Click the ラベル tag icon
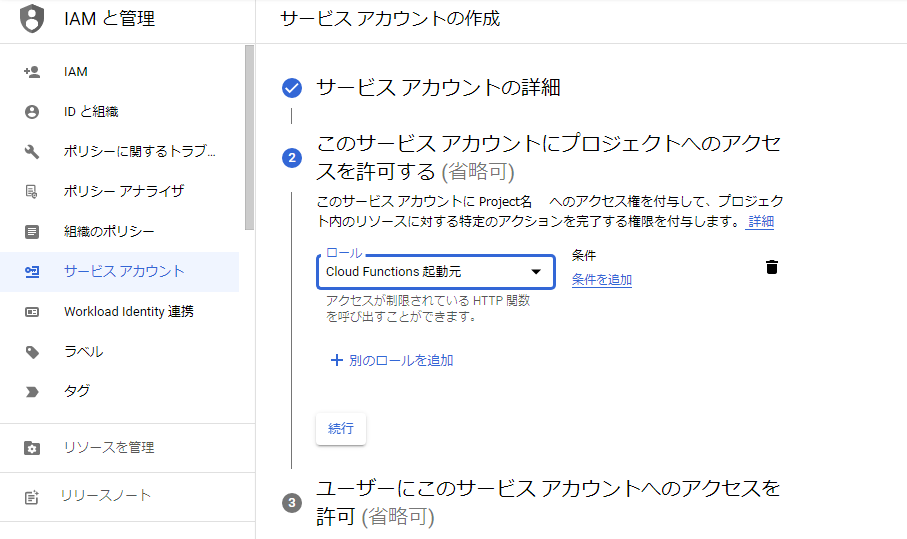Viewport: 907px width, 539px height. tap(32, 352)
